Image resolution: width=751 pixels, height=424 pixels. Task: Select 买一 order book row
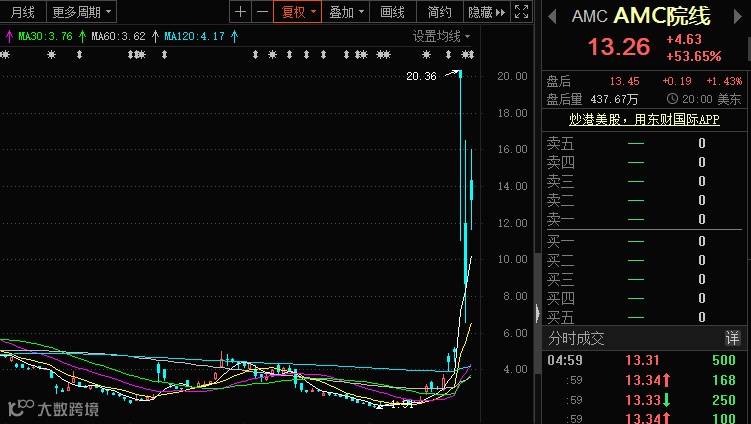pos(642,241)
